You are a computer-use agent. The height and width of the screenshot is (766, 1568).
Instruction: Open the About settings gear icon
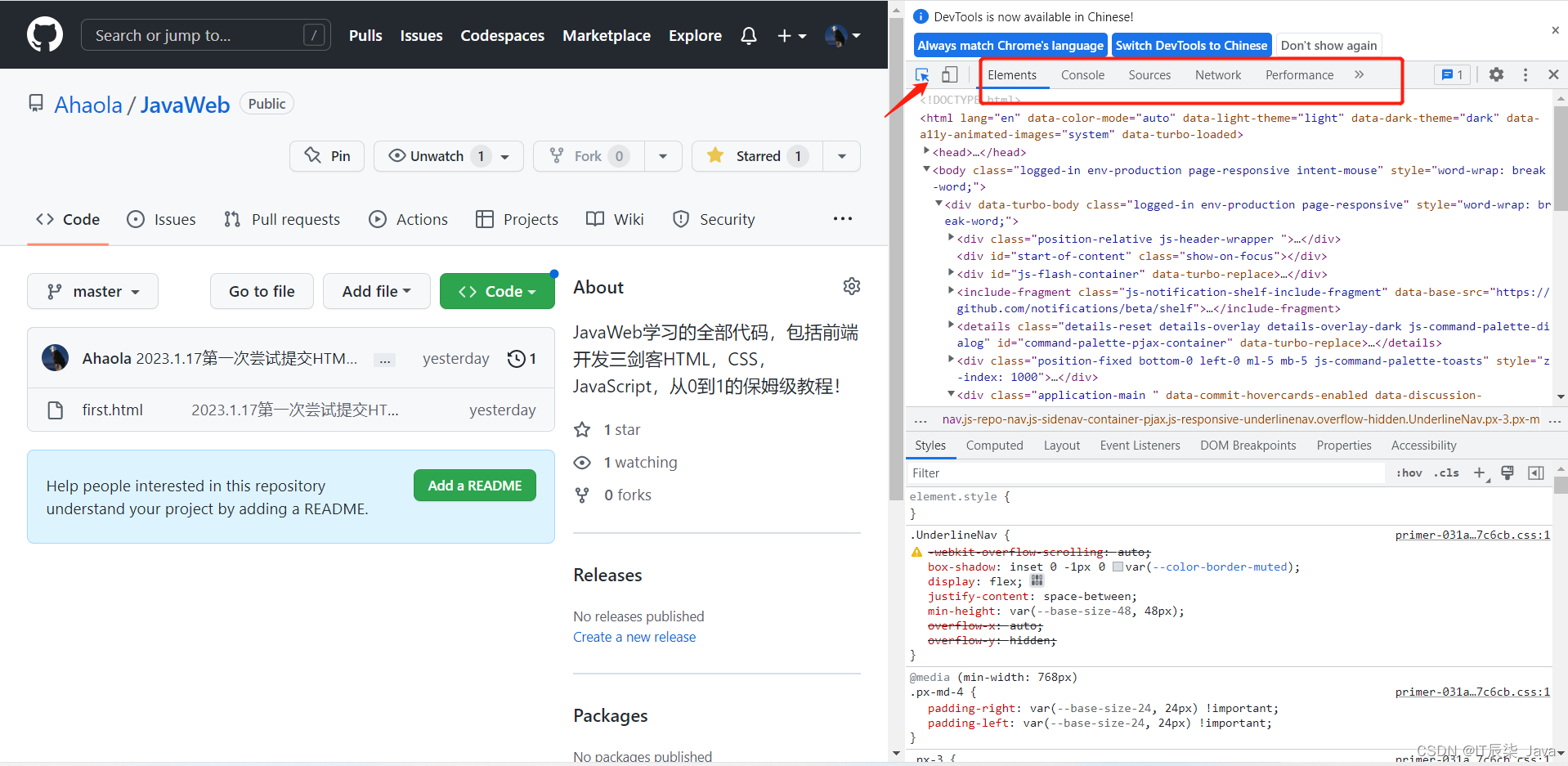click(x=852, y=286)
